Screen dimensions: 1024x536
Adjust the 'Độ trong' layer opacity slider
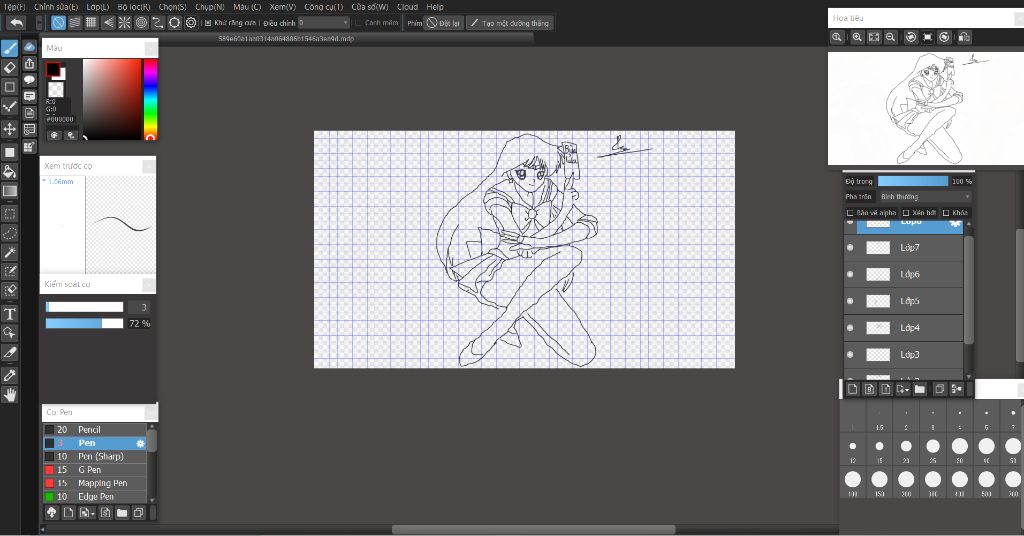point(912,181)
